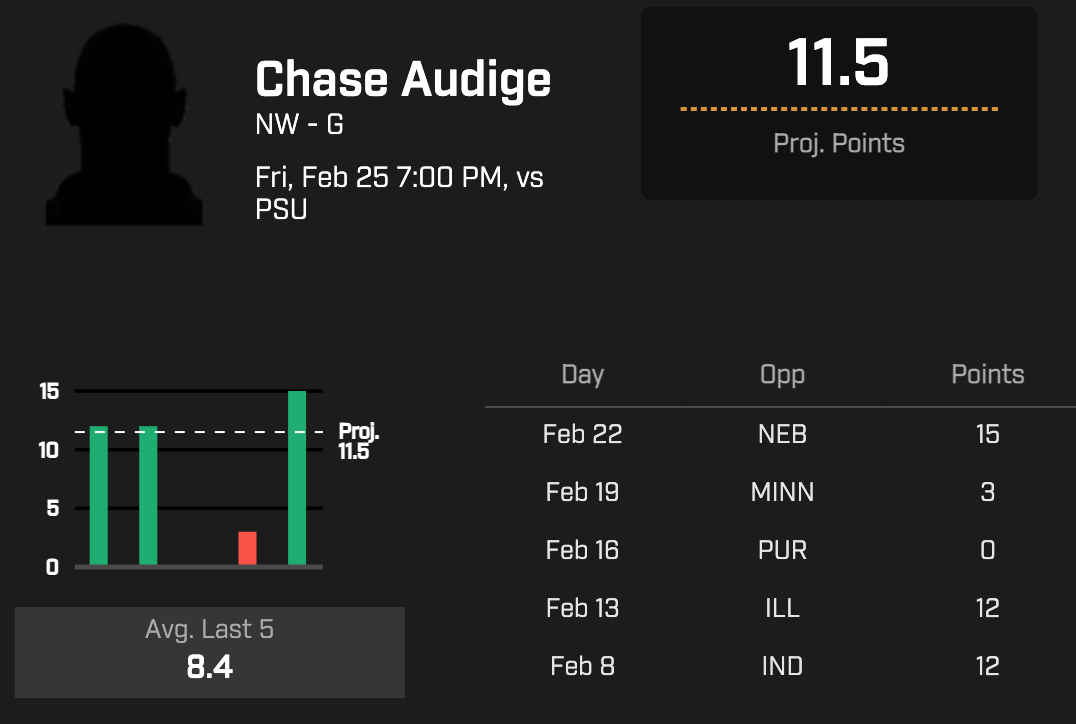Click the Proj. Points label

tap(838, 143)
